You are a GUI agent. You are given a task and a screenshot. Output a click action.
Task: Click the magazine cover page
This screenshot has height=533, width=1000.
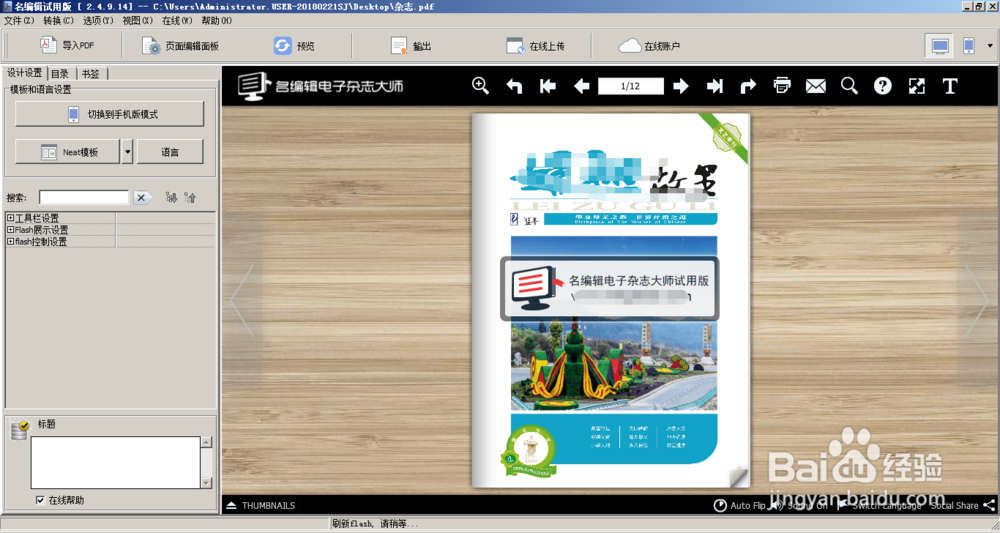pyautogui.click(x=611, y=301)
